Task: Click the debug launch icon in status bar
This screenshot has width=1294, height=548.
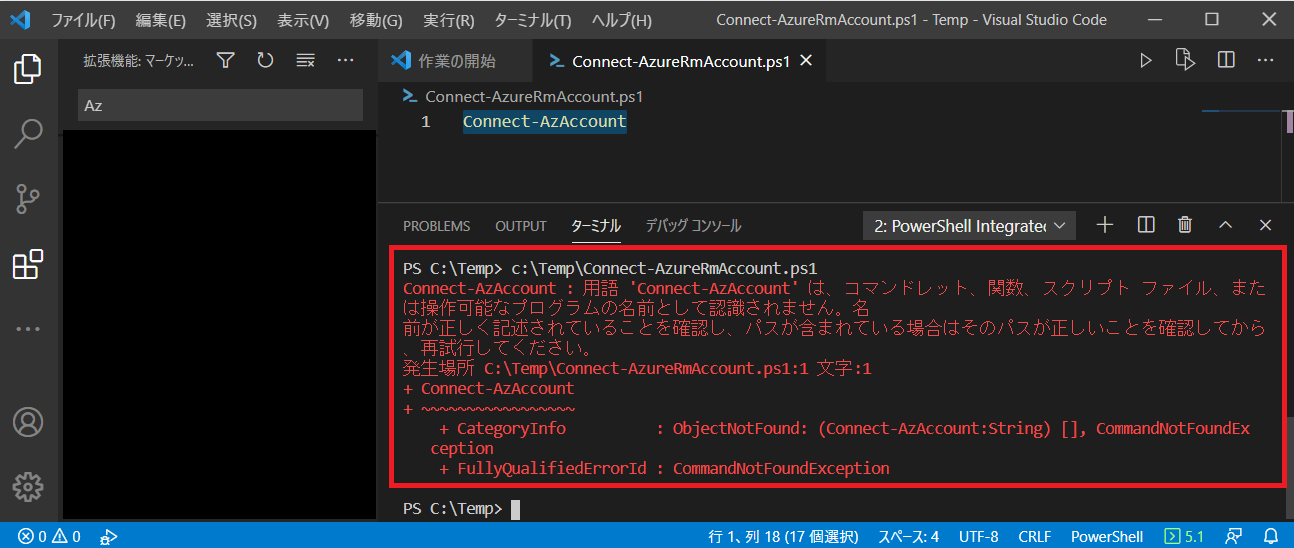Action: [x=109, y=536]
